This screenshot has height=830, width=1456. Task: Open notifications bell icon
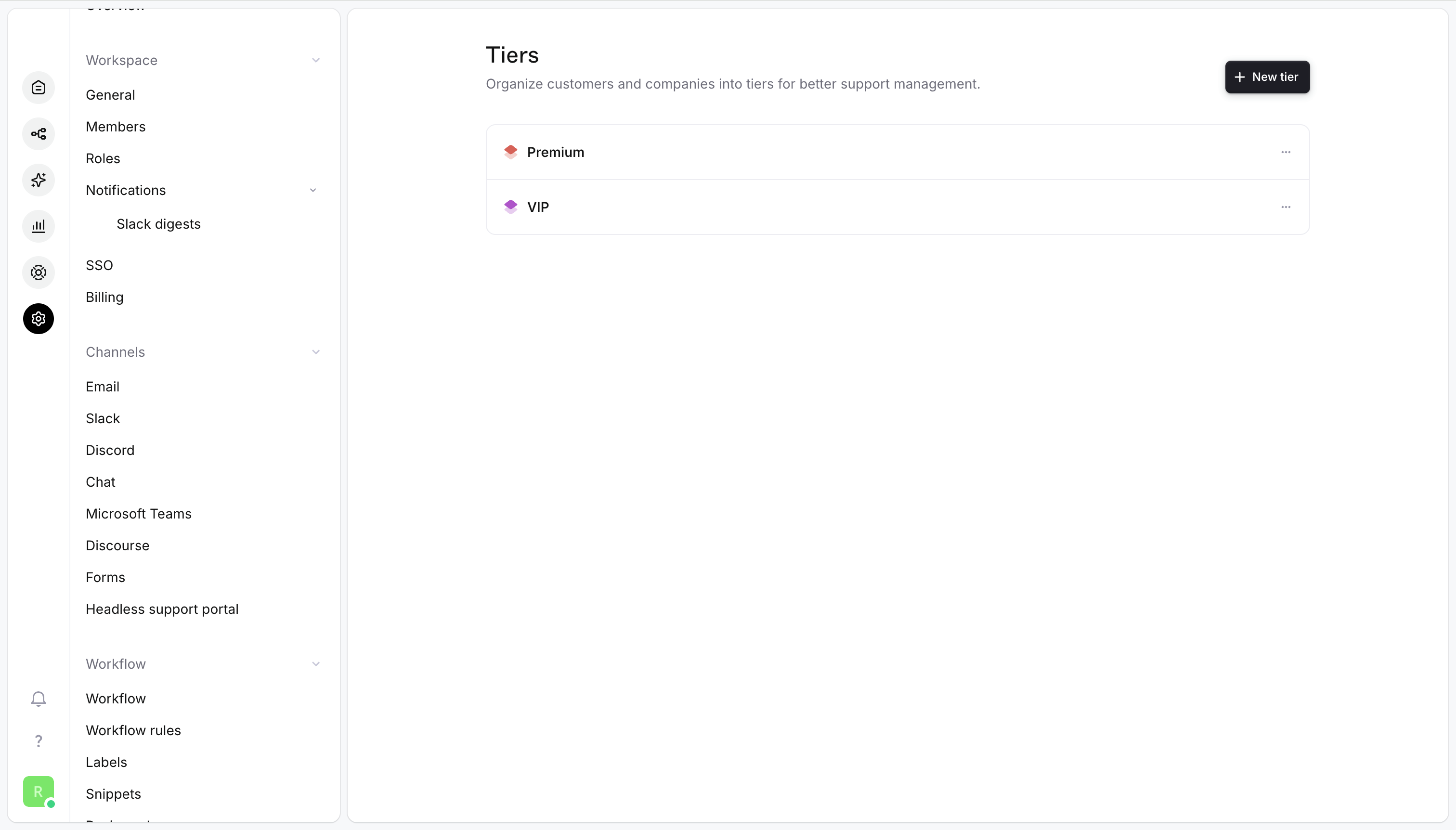tap(38, 698)
